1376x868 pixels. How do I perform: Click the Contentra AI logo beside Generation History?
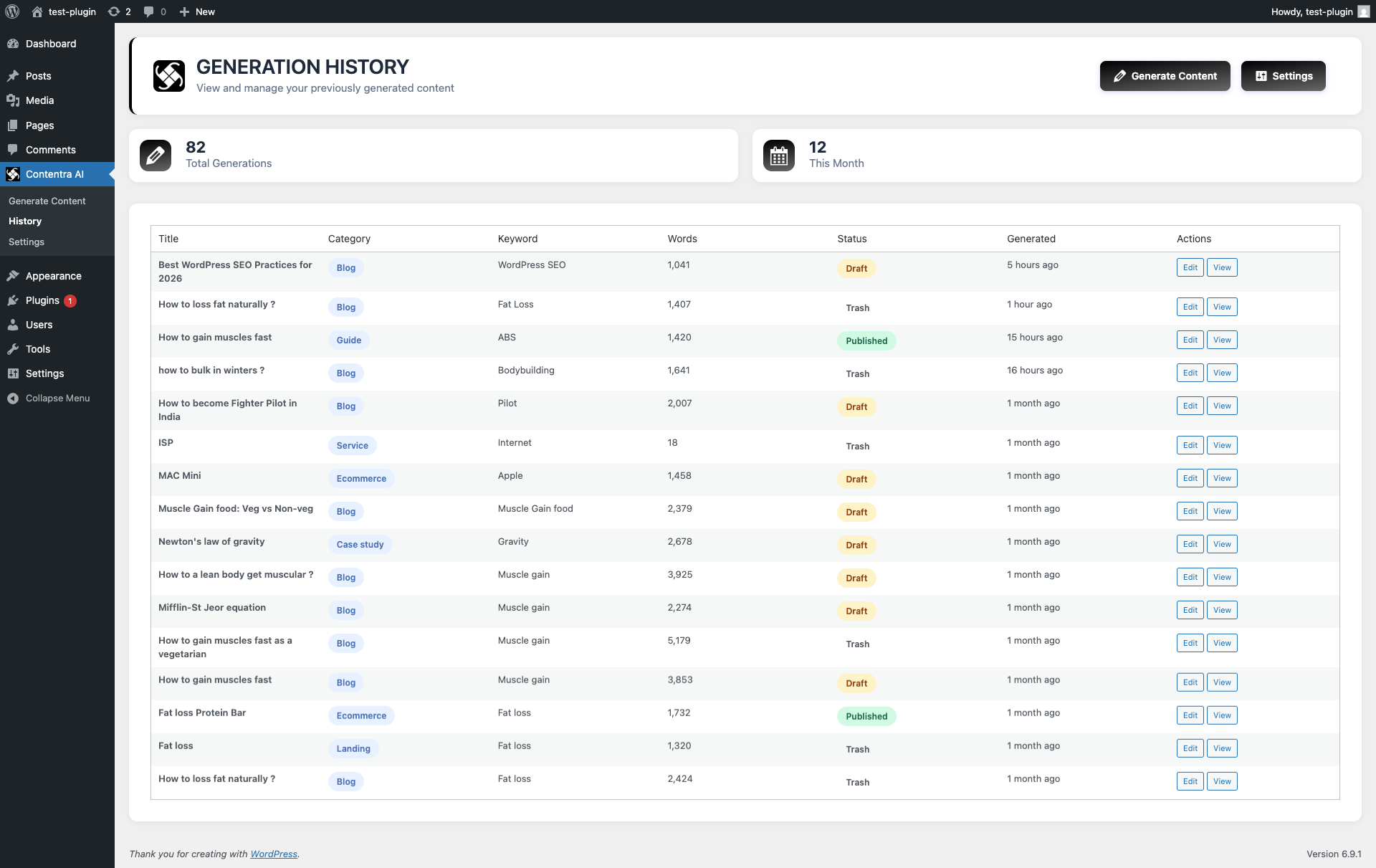(x=168, y=76)
